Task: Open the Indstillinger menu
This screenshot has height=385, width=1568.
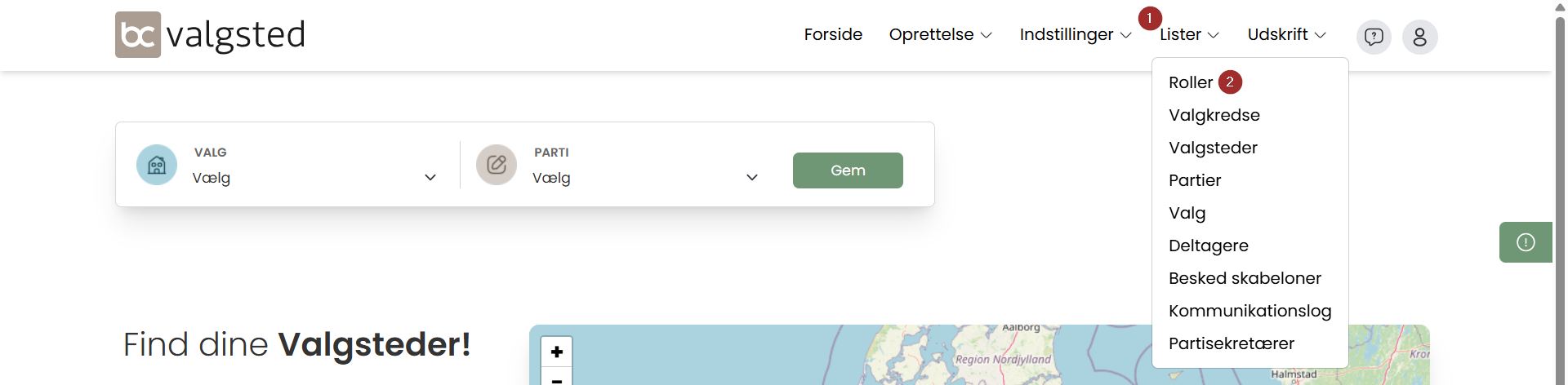Action: (1075, 35)
